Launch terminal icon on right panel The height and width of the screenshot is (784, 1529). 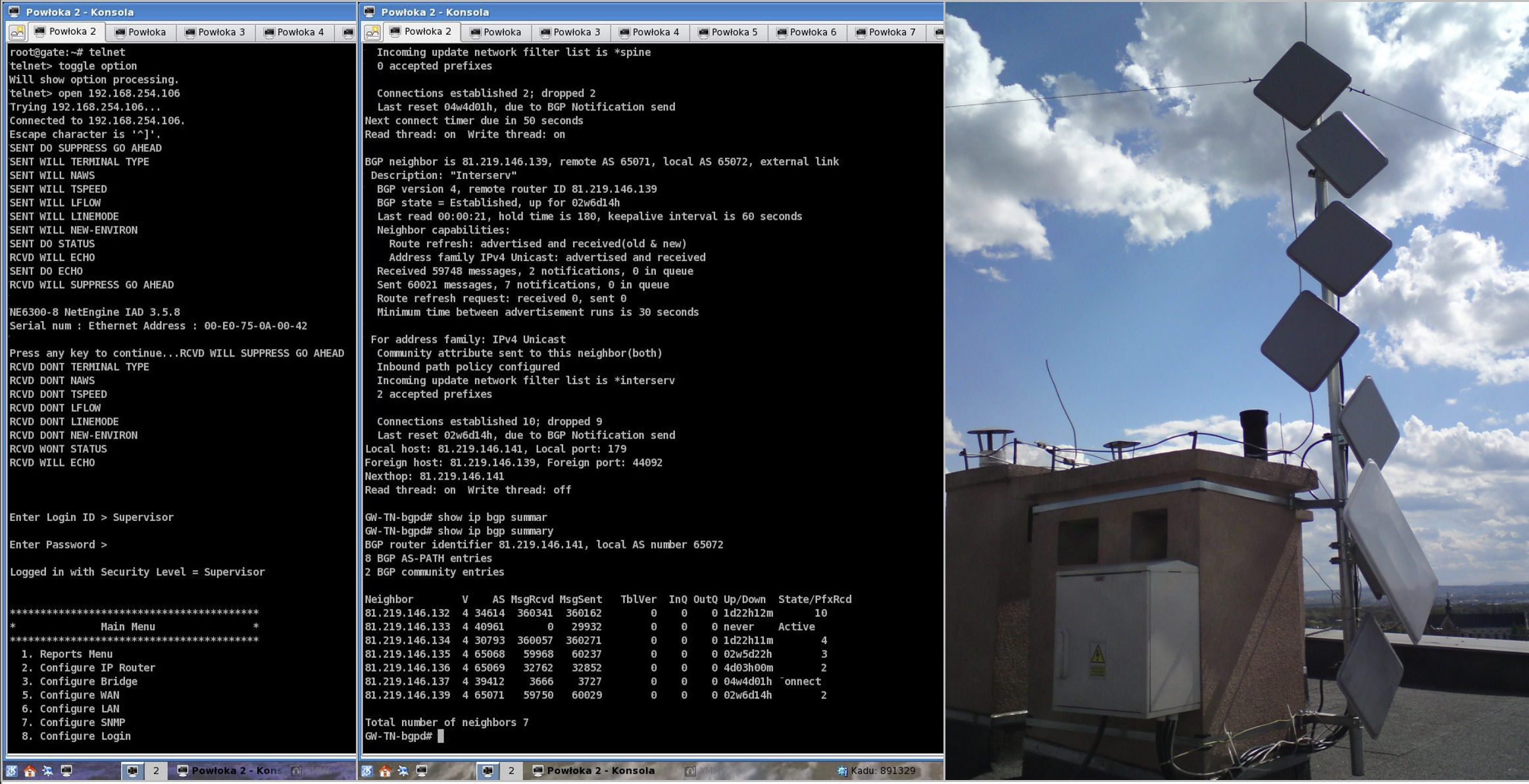click(x=422, y=771)
